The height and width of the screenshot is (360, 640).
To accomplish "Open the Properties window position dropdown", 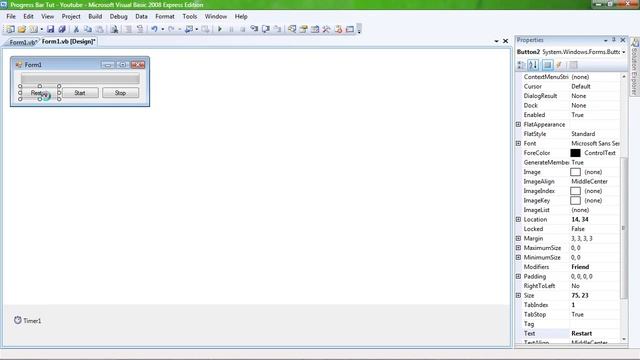I will [x=605, y=40].
